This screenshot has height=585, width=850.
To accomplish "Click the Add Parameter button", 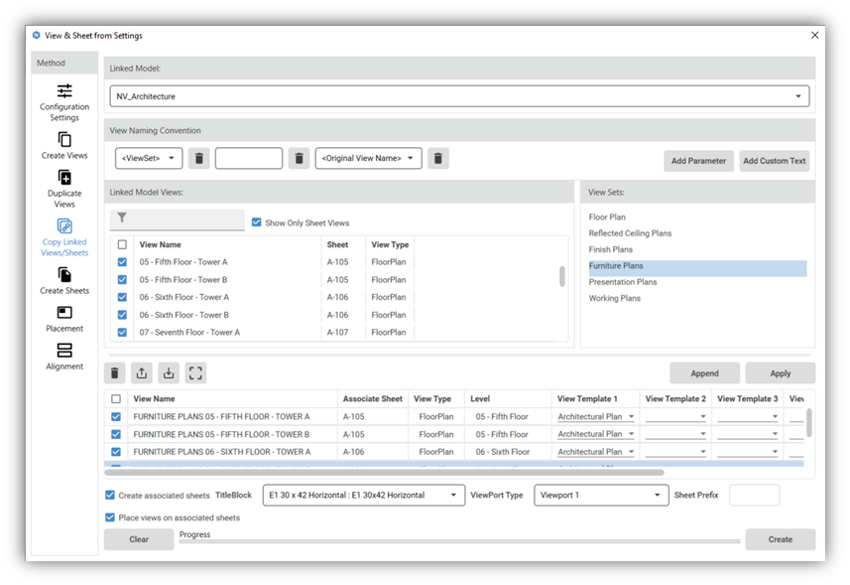I will pyautogui.click(x=699, y=161).
